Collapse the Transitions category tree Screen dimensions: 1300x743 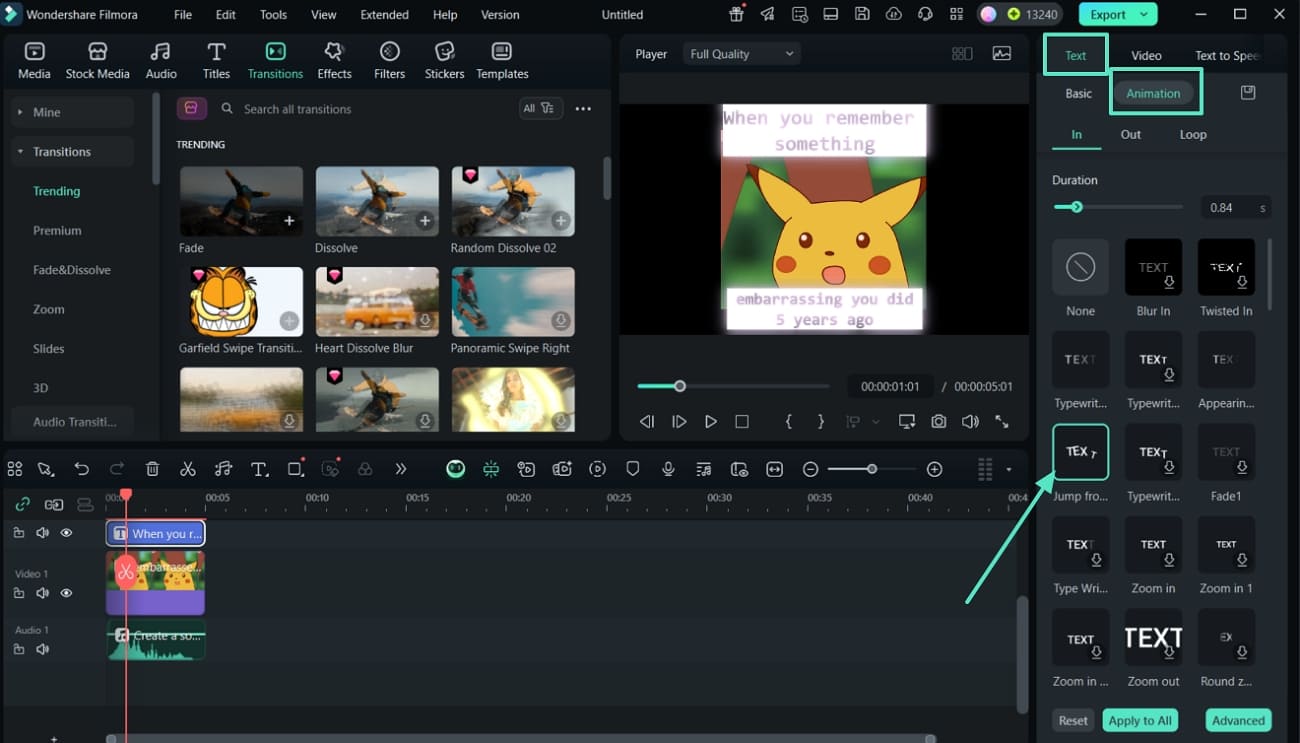tap(20, 152)
